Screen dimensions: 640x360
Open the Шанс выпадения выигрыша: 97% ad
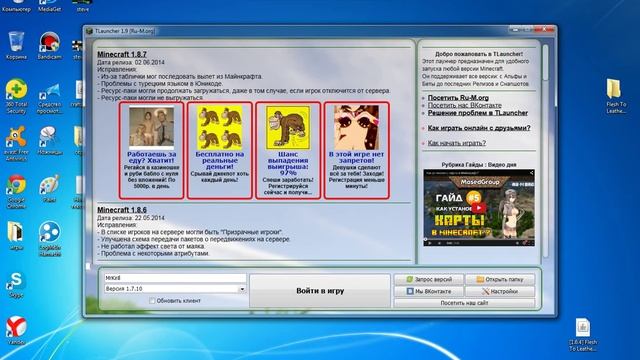click(288, 150)
